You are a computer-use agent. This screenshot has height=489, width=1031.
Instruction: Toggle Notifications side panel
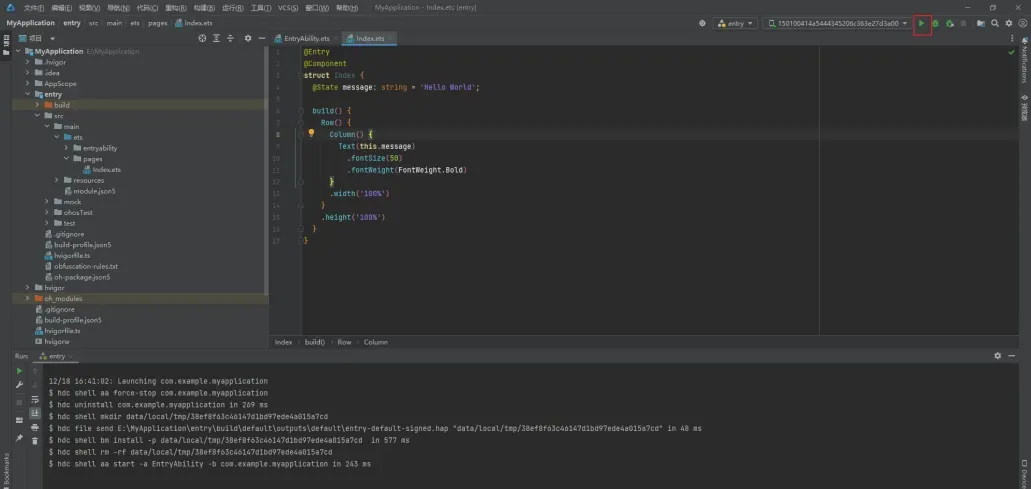pyautogui.click(x=1024, y=60)
